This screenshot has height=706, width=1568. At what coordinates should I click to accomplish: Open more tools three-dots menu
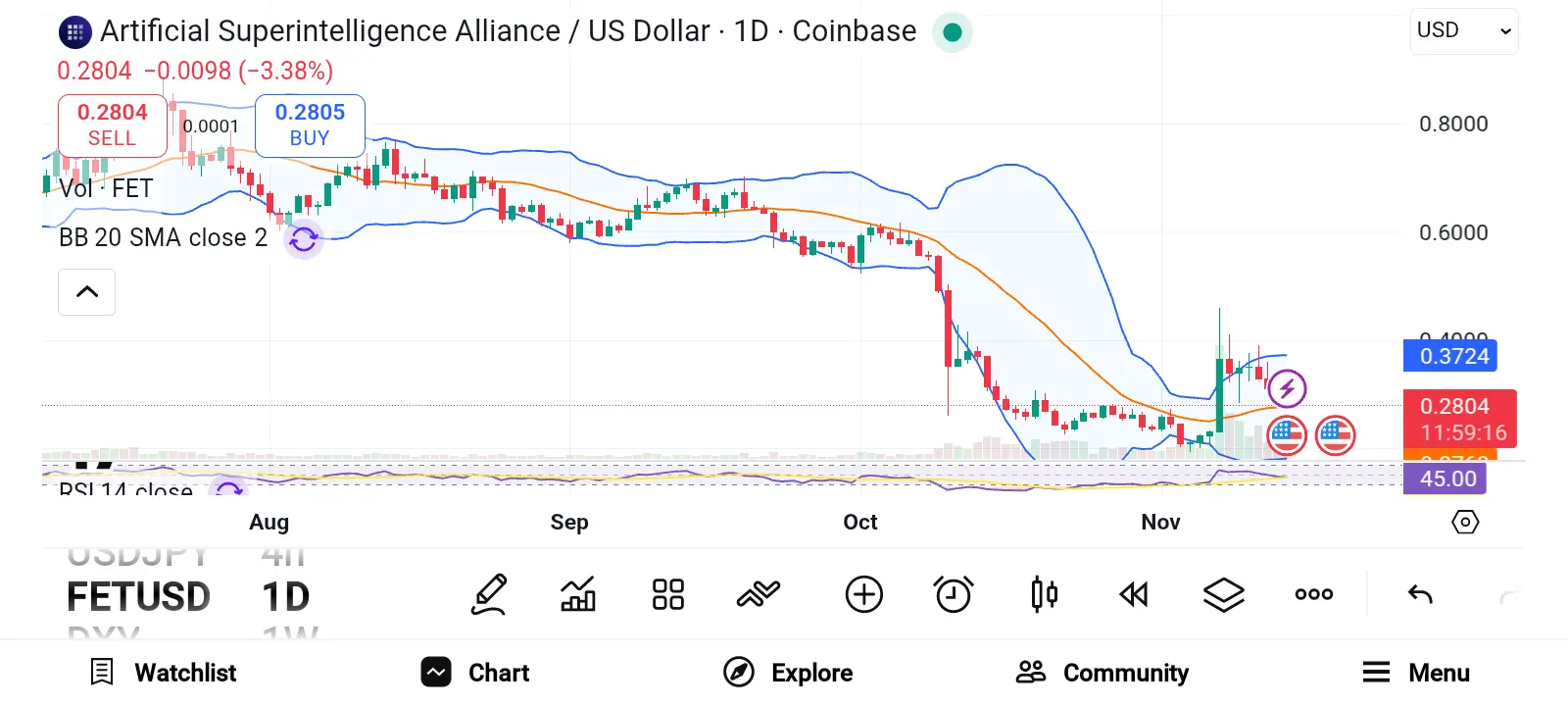point(1313,594)
